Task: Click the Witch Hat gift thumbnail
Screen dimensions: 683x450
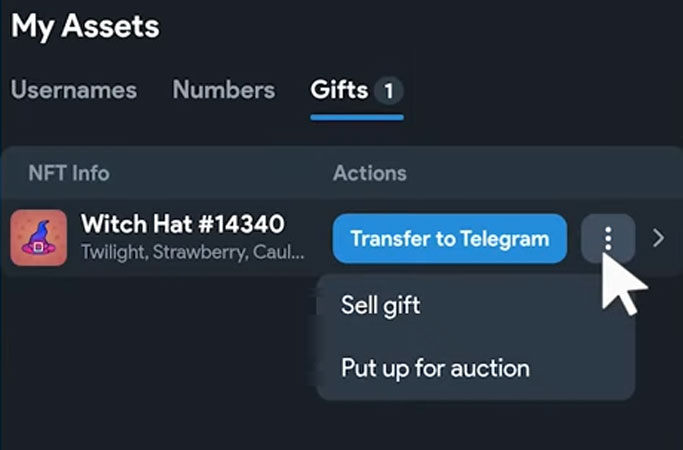Action: point(39,238)
